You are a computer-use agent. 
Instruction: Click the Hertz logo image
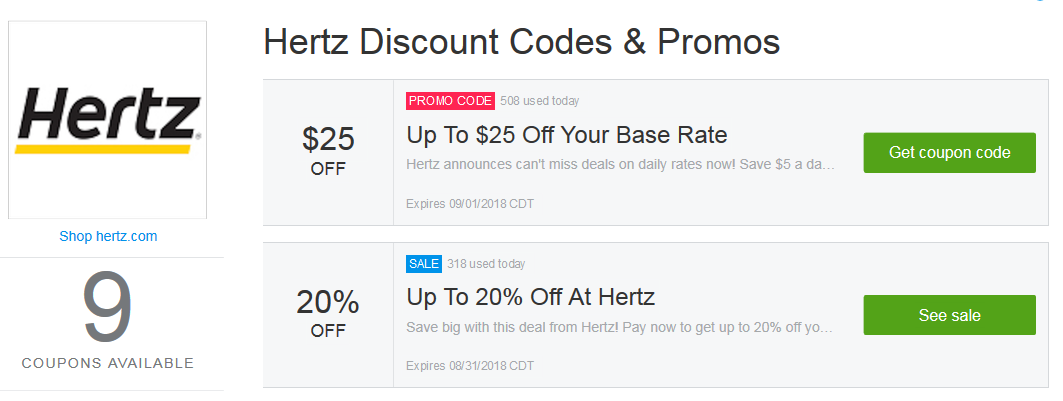tap(107, 120)
